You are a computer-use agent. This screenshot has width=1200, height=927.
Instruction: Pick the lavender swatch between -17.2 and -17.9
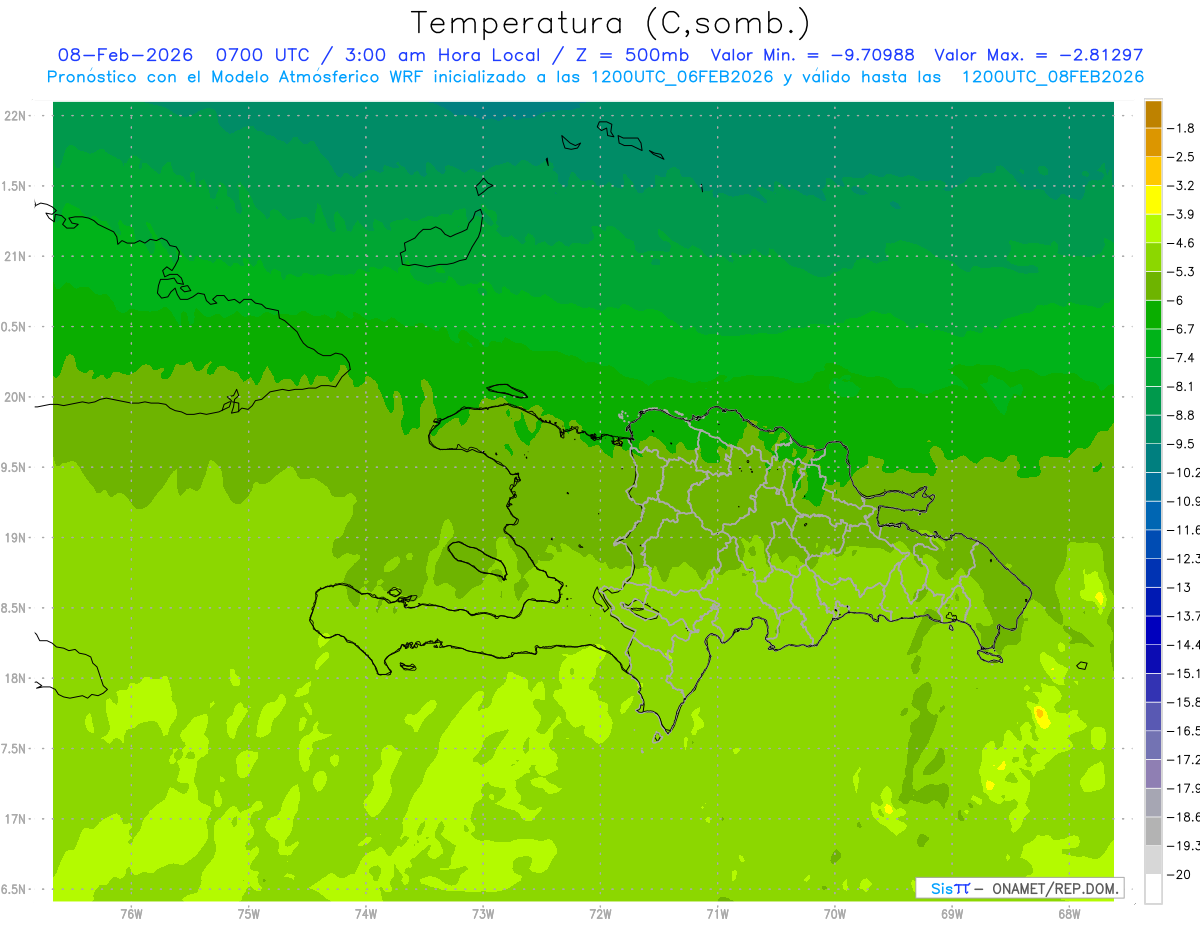[x=1153, y=773]
